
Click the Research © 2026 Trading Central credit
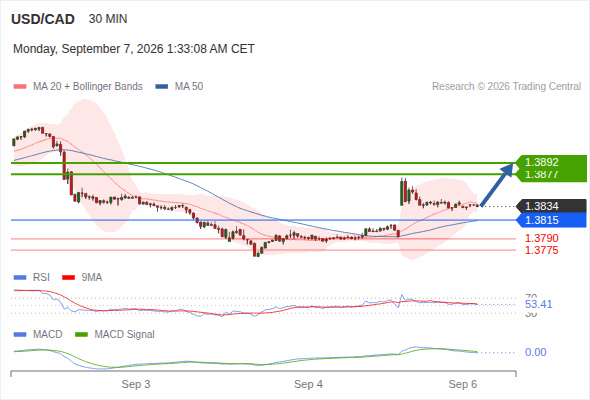pyautogui.click(x=506, y=87)
